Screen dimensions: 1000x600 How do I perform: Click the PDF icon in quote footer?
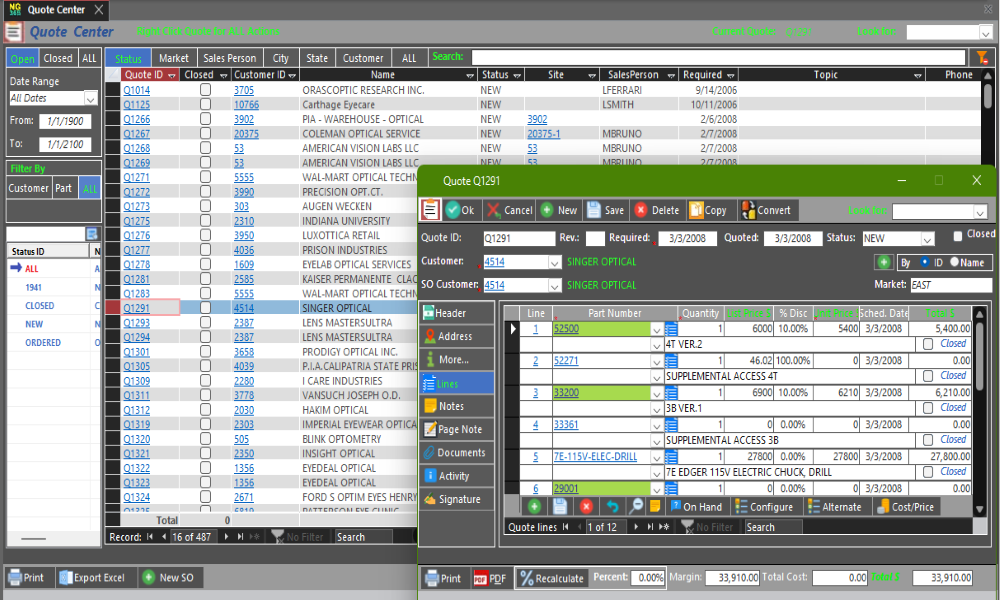[x=480, y=579]
